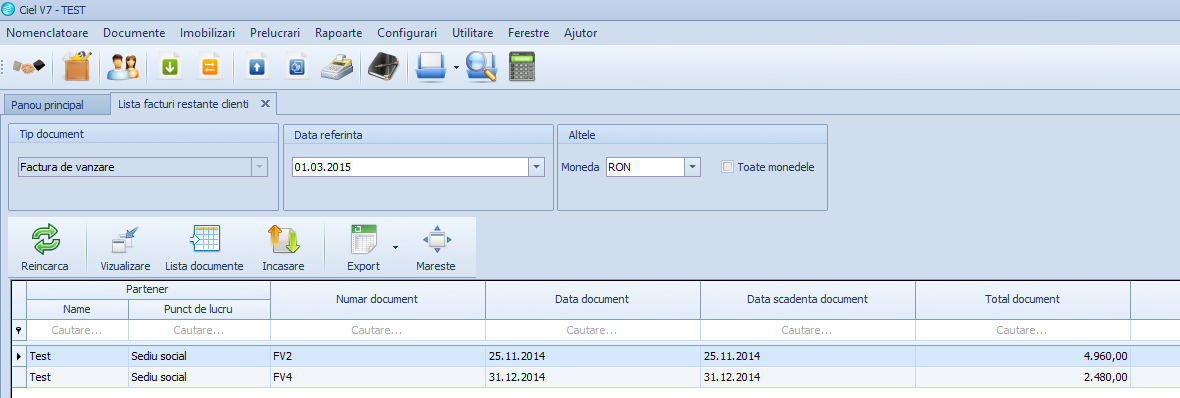Click the Name column search field
The height and width of the screenshot is (398, 1180).
click(78, 330)
